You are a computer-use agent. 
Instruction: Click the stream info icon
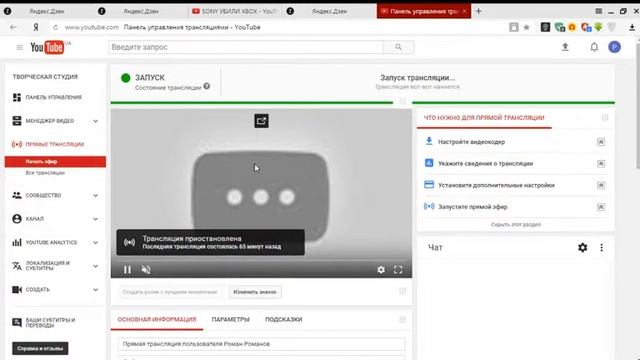[x=429, y=163]
